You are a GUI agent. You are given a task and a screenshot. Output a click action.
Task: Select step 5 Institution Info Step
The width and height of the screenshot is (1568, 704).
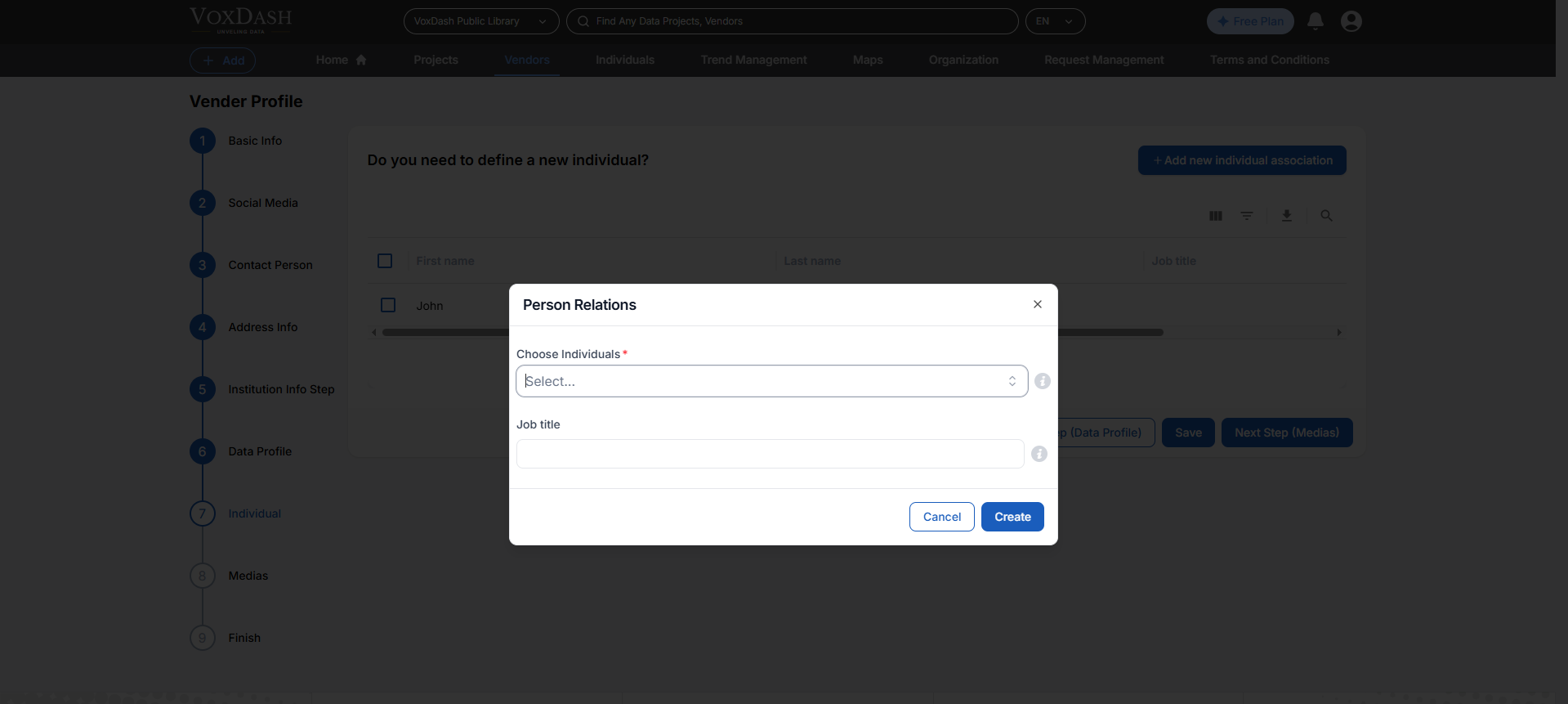tap(262, 389)
